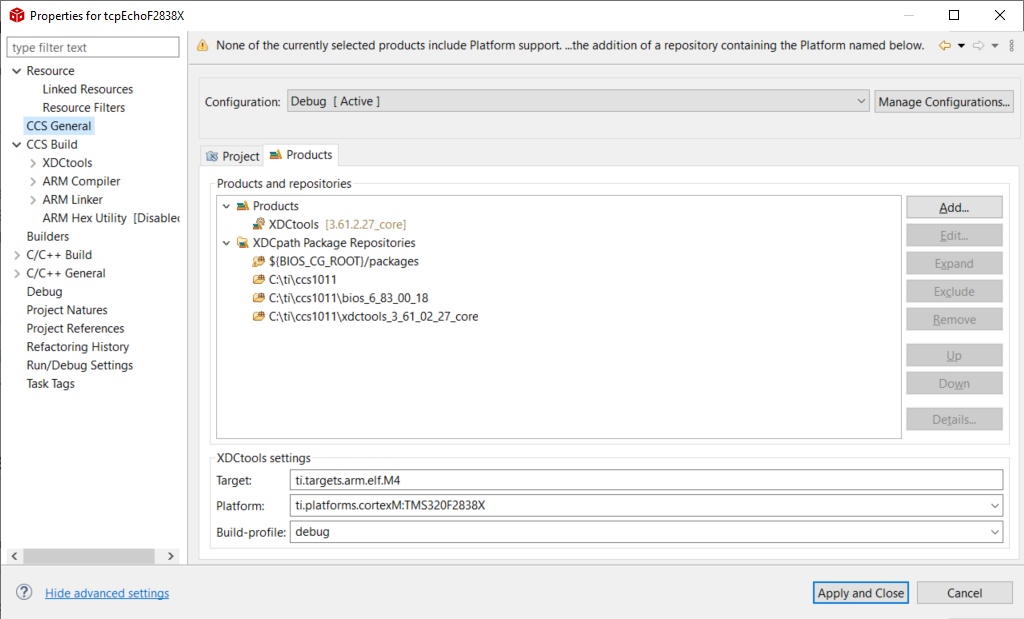The height and width of the screenshot is (619, 1024).
Task: Collapse the XDCpath Package Repositories node
Action: pos(226,243)
